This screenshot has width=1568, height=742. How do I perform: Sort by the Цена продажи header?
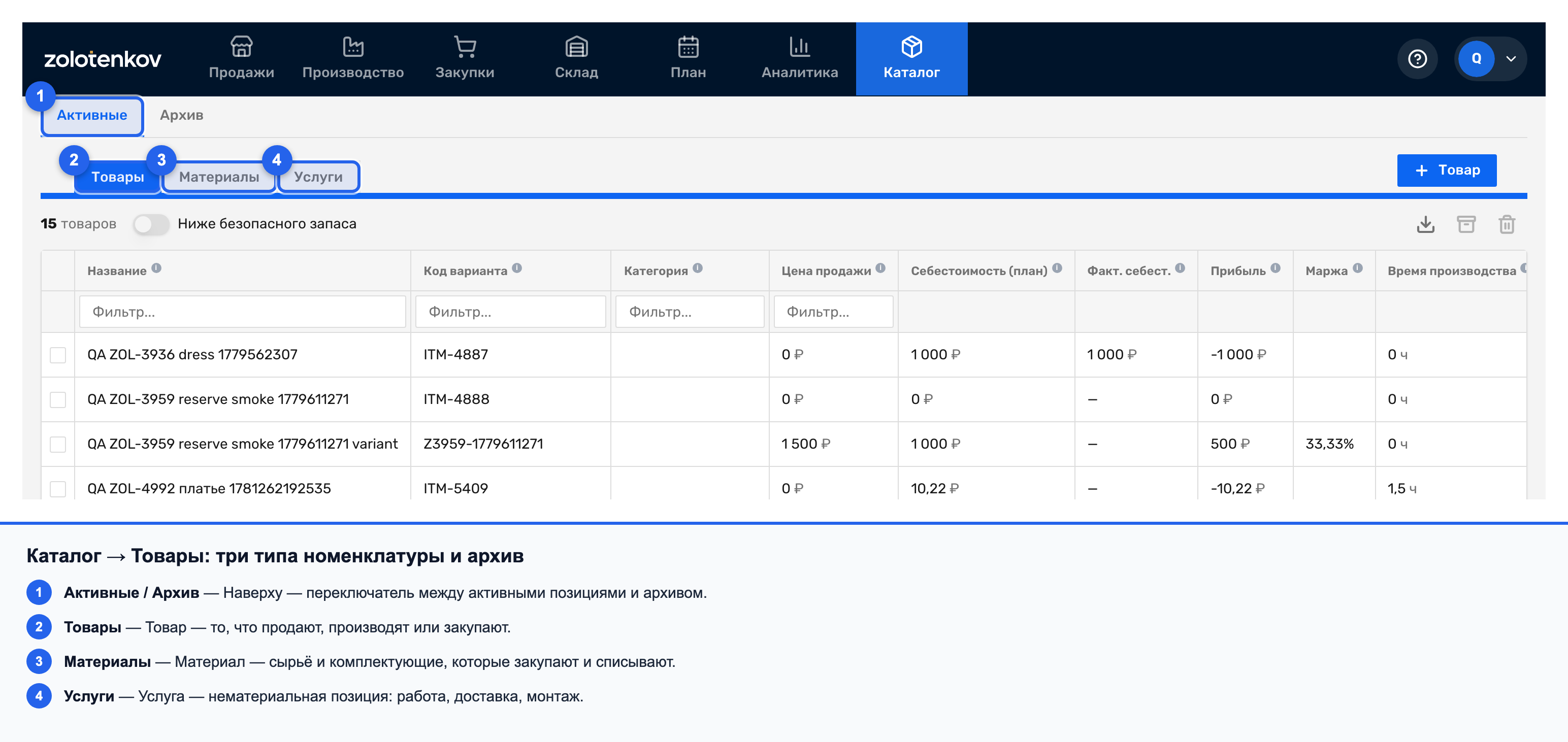[826, 271]
